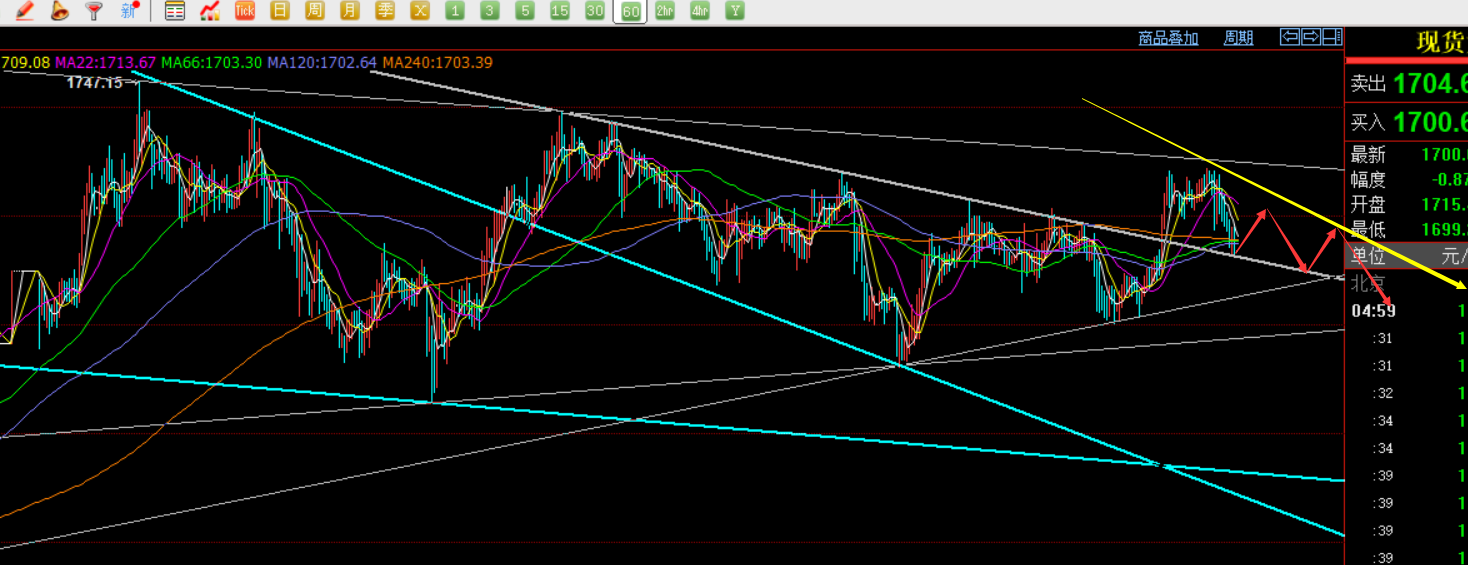Click the funnel filter icon
Screen dimensions: 1468x565
94,11
